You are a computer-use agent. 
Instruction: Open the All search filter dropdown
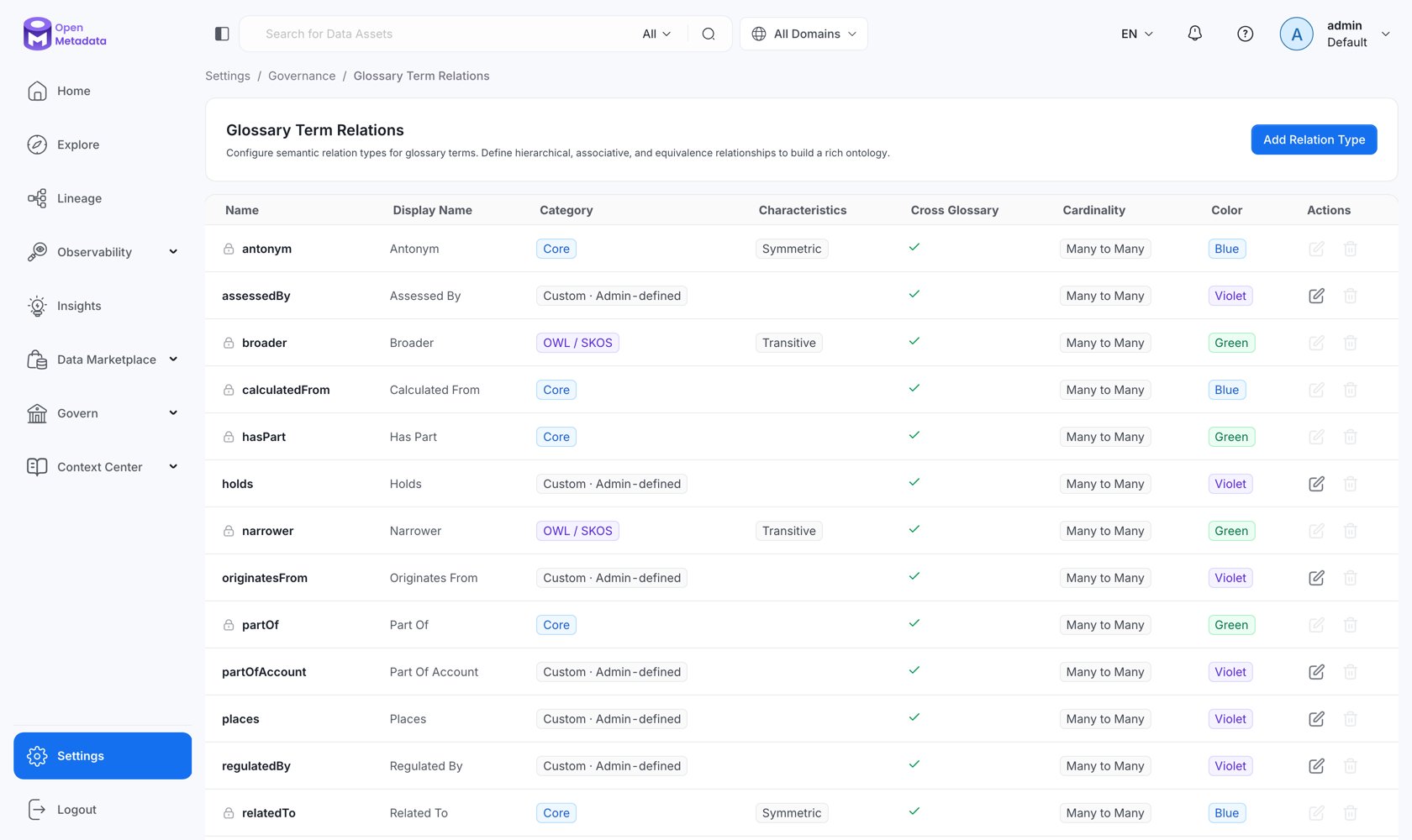pos(656,34)
